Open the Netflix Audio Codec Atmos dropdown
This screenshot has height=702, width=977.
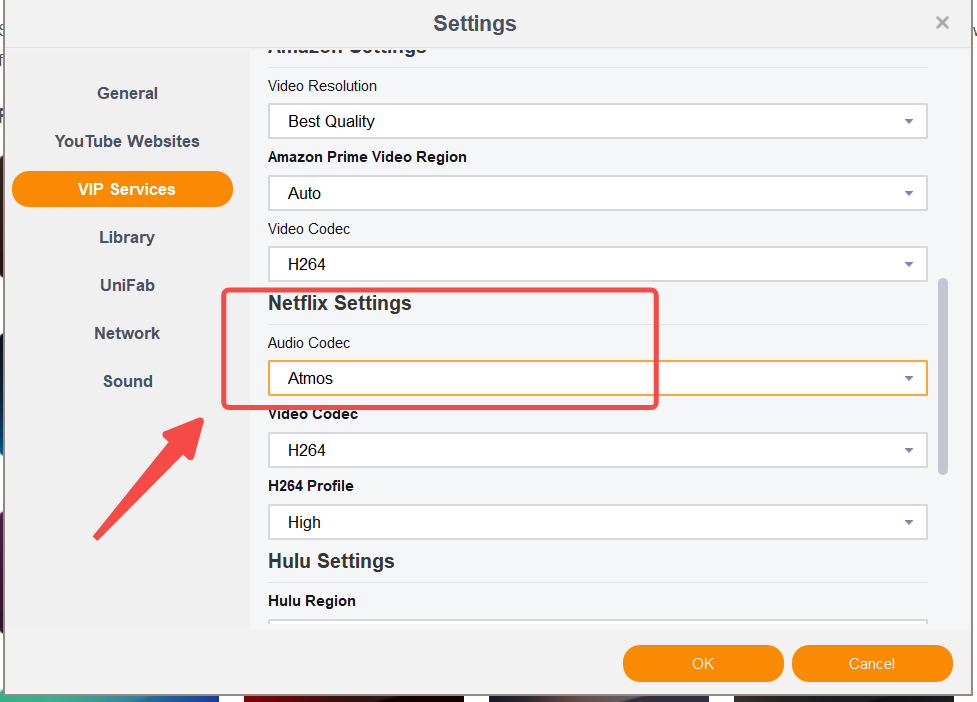pos(597,378)
